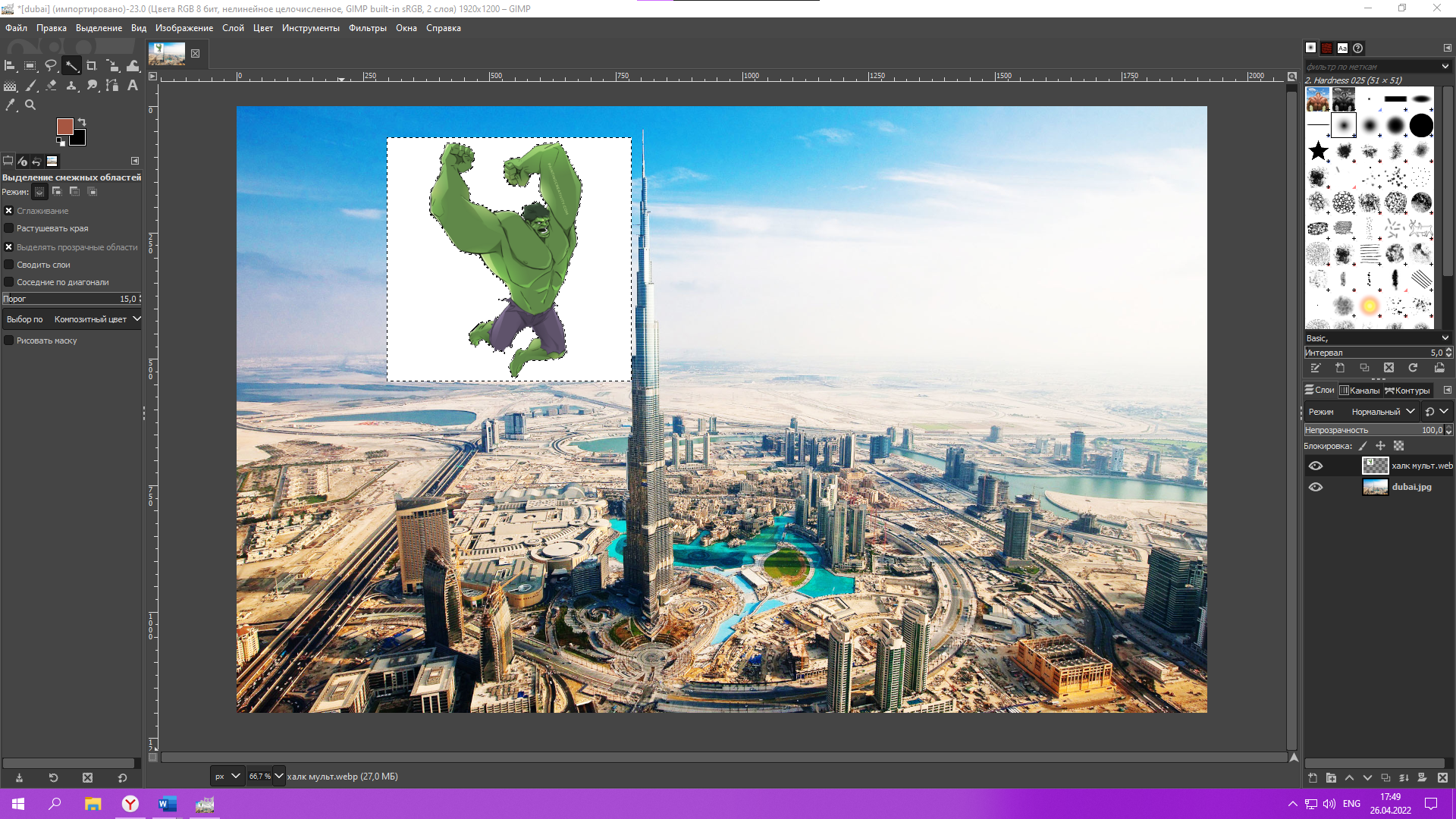1456x819 pixels.
Task: Open the Word taskbar icon
Action: (168, 804)
